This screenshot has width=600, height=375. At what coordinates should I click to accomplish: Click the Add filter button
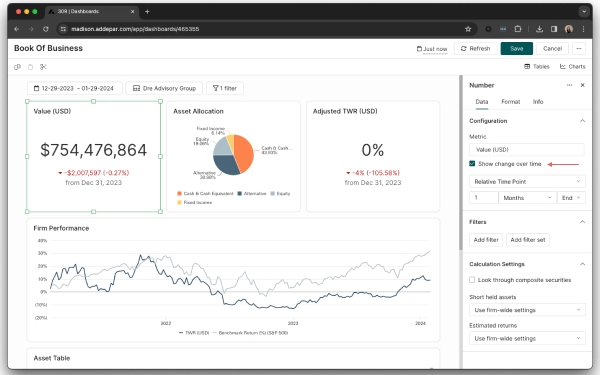[486, 240]
